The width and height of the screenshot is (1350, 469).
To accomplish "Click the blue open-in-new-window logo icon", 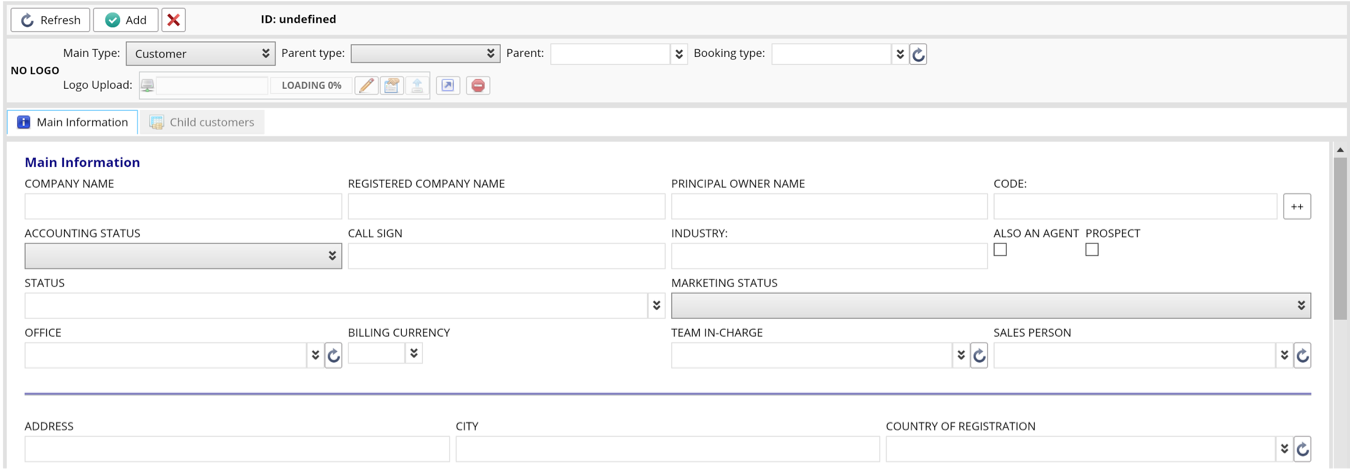I will pyautogui.click(x=448, y=86).
